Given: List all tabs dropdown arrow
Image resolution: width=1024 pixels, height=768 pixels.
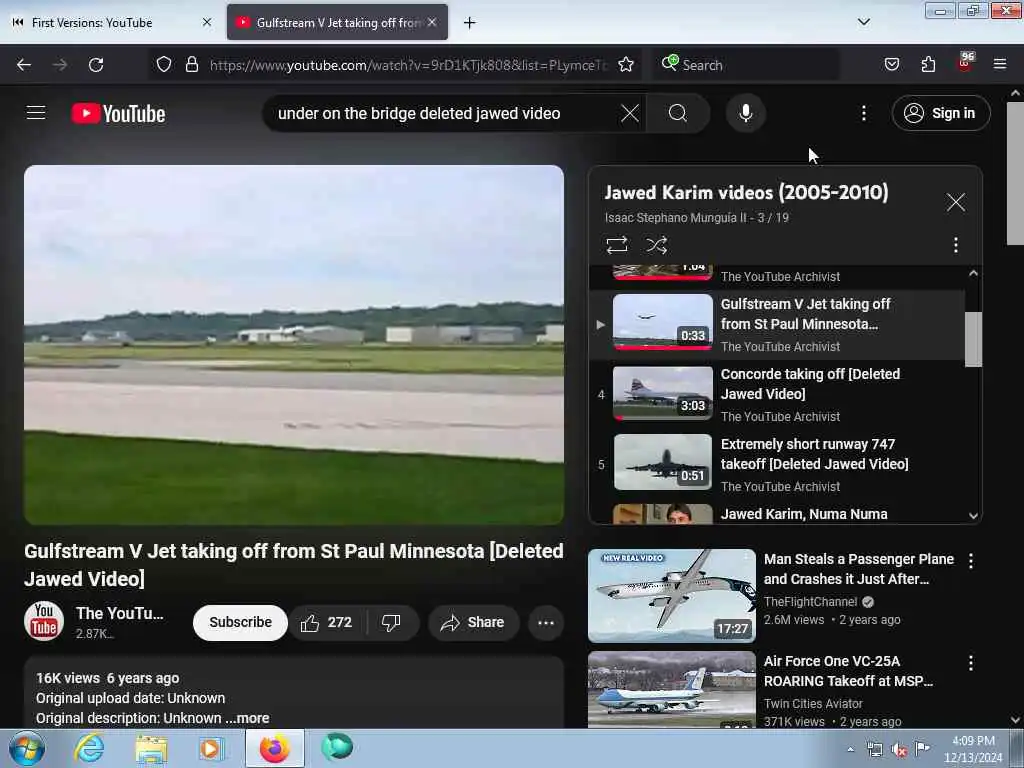Looking at the screenshot, I should coord(863,22).
